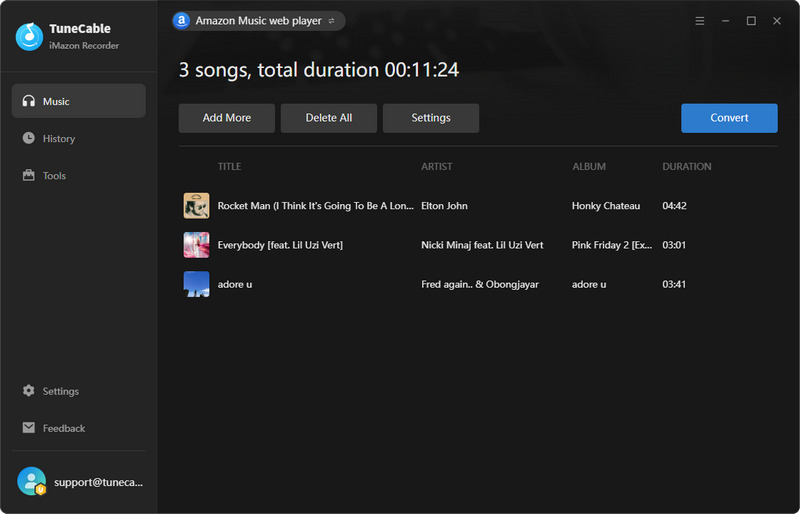The width and height of the screenshot is (800, 514).
Task: Open the Music section in sidebar
Action: pos(79,101)
